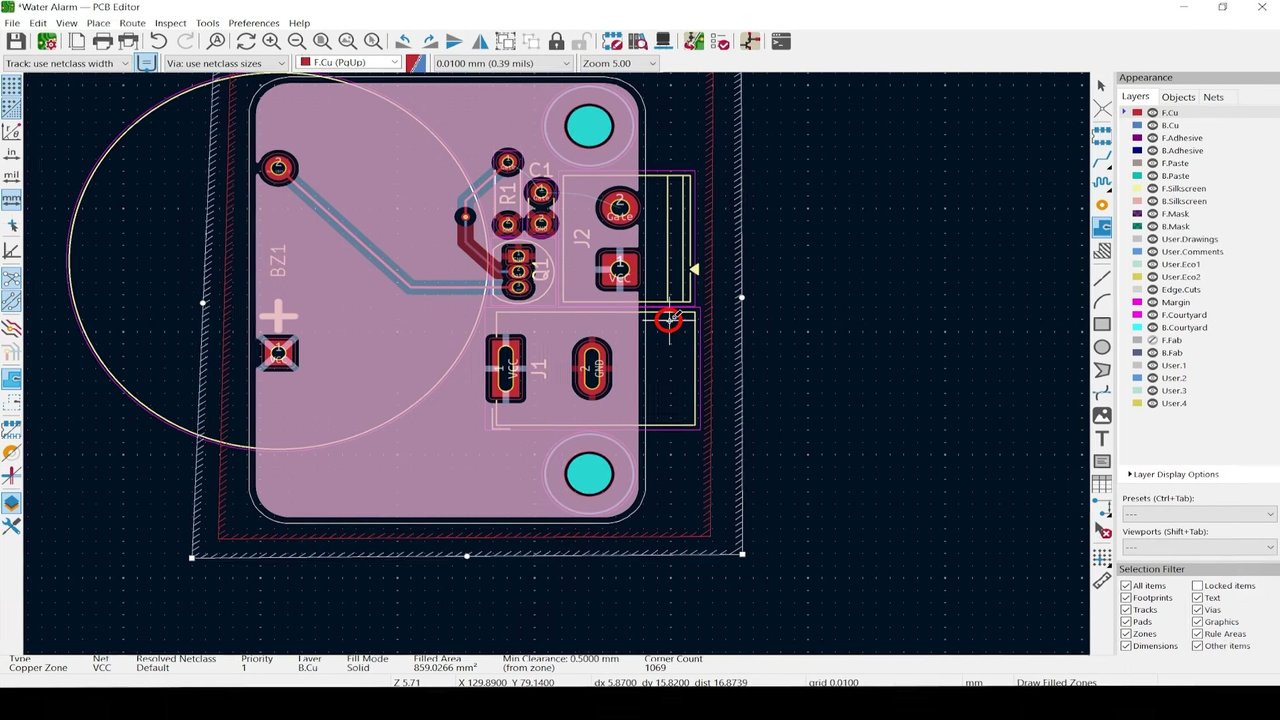The height and width of the screenshot is (720, 1280).
Task: Select the Draw Rectangle tool
Action: (x=1101, y=324)
